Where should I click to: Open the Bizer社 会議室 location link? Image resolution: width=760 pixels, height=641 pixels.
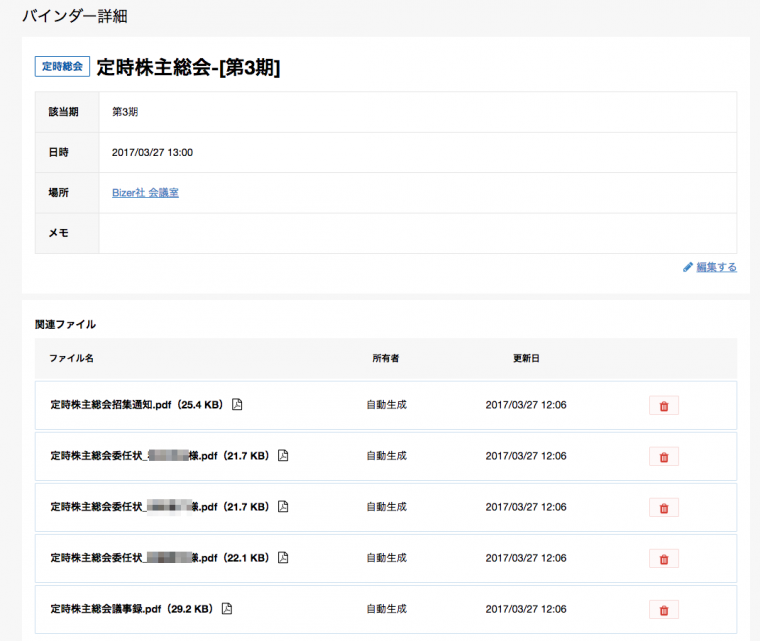pyautogui.click(x=145, y=193)
